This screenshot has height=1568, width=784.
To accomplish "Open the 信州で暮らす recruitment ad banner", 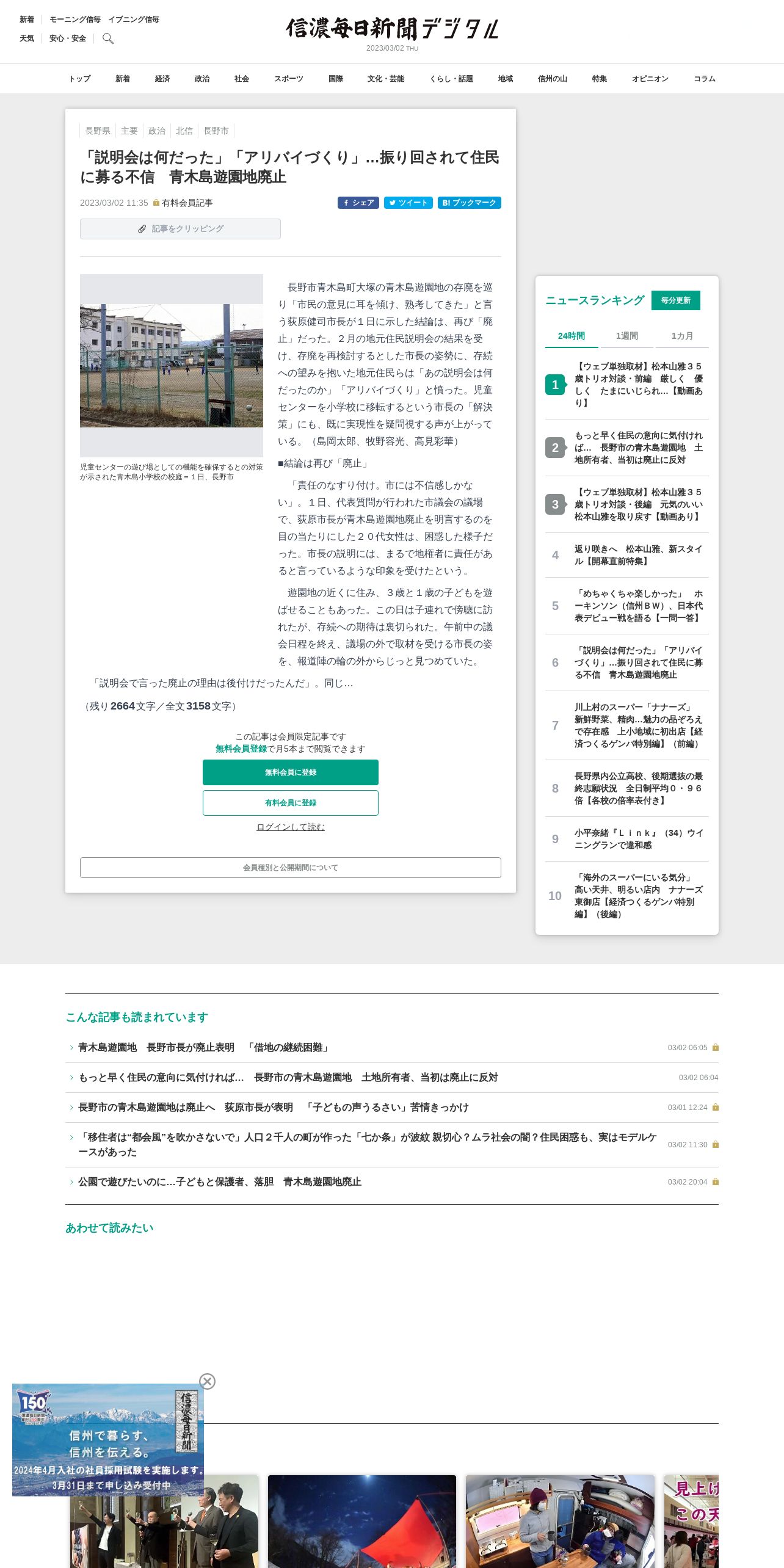I will click(108, 1440).
